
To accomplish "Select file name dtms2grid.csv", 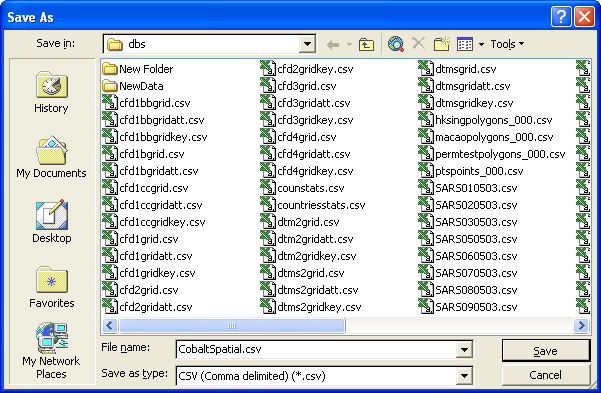I will tap(310, 273).
